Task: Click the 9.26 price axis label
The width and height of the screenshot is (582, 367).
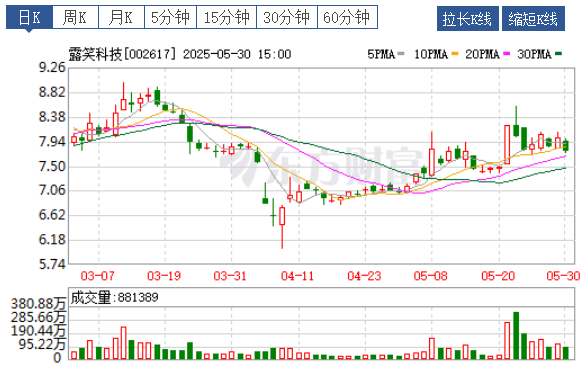Action: (52, 68)
